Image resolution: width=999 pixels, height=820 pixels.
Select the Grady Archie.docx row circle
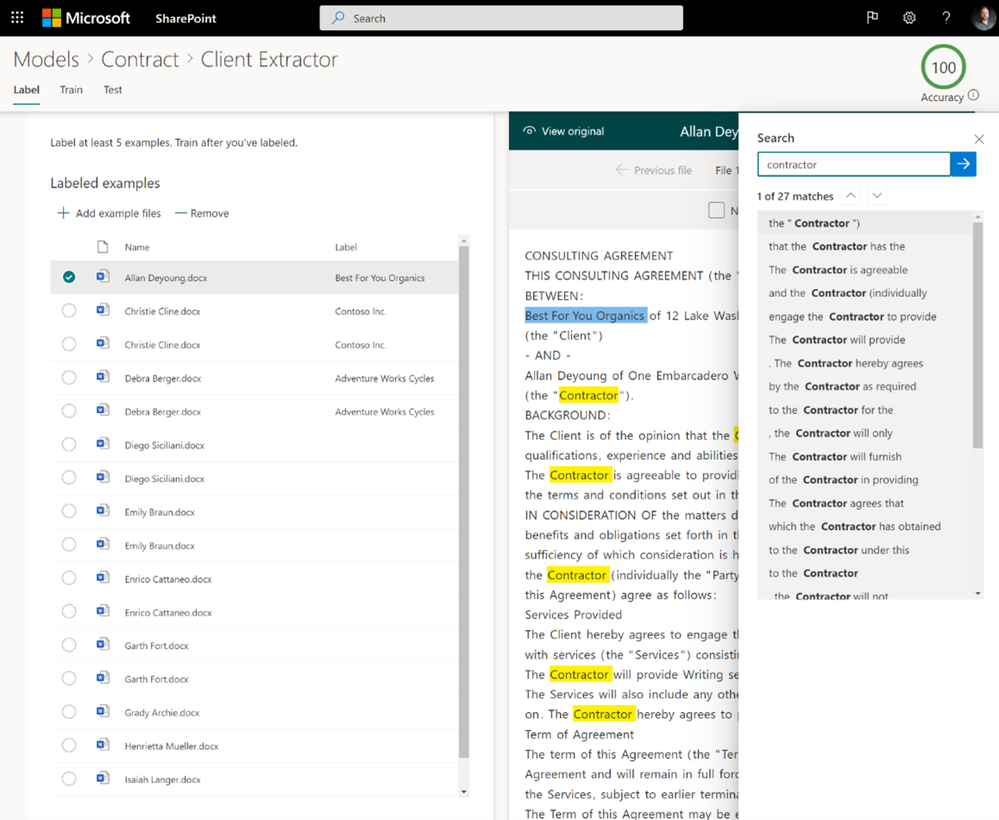[x=69, y=712]
